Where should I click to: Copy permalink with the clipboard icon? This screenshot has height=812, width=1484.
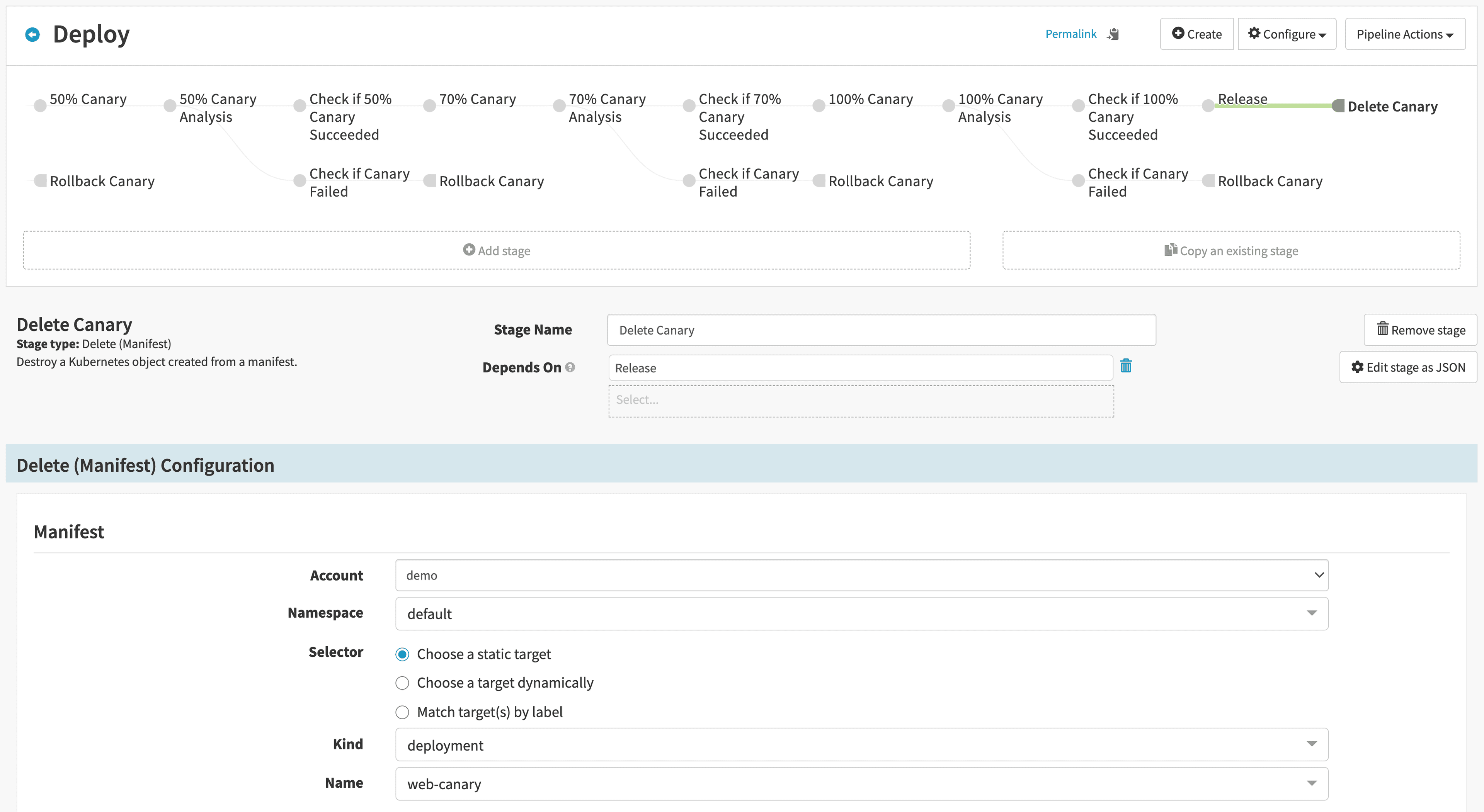tap(1113, 34)
